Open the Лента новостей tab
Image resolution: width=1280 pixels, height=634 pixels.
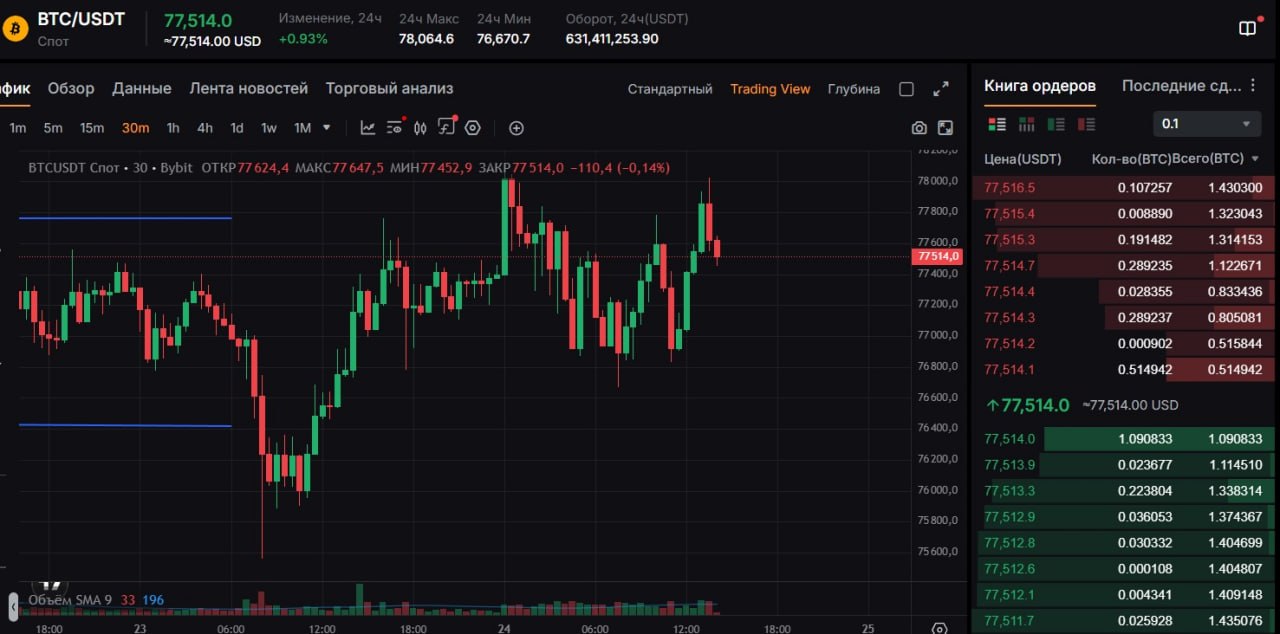tap(249, 88)
